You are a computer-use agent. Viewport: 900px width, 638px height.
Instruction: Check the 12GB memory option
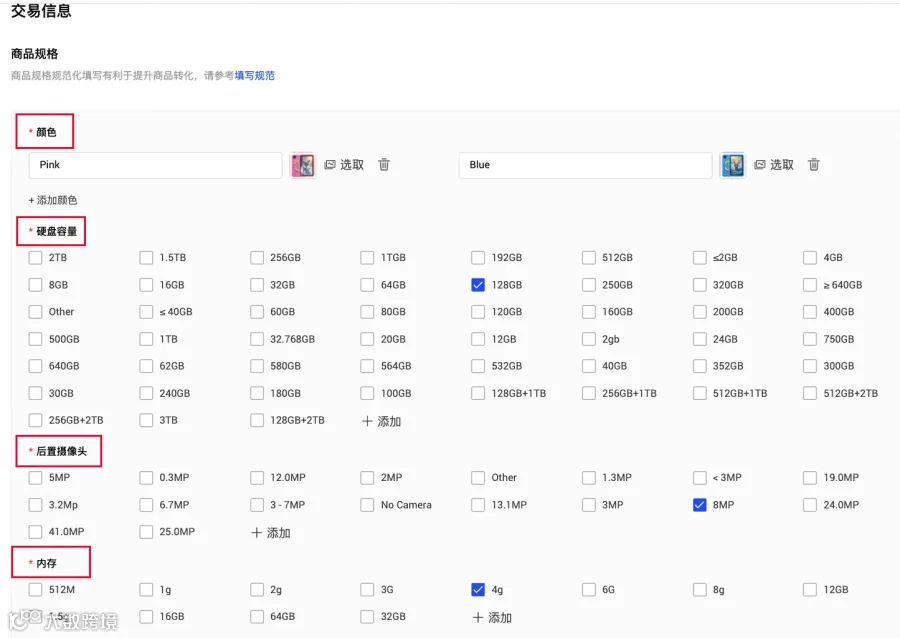pyautogui.click(x=810, y=589)
